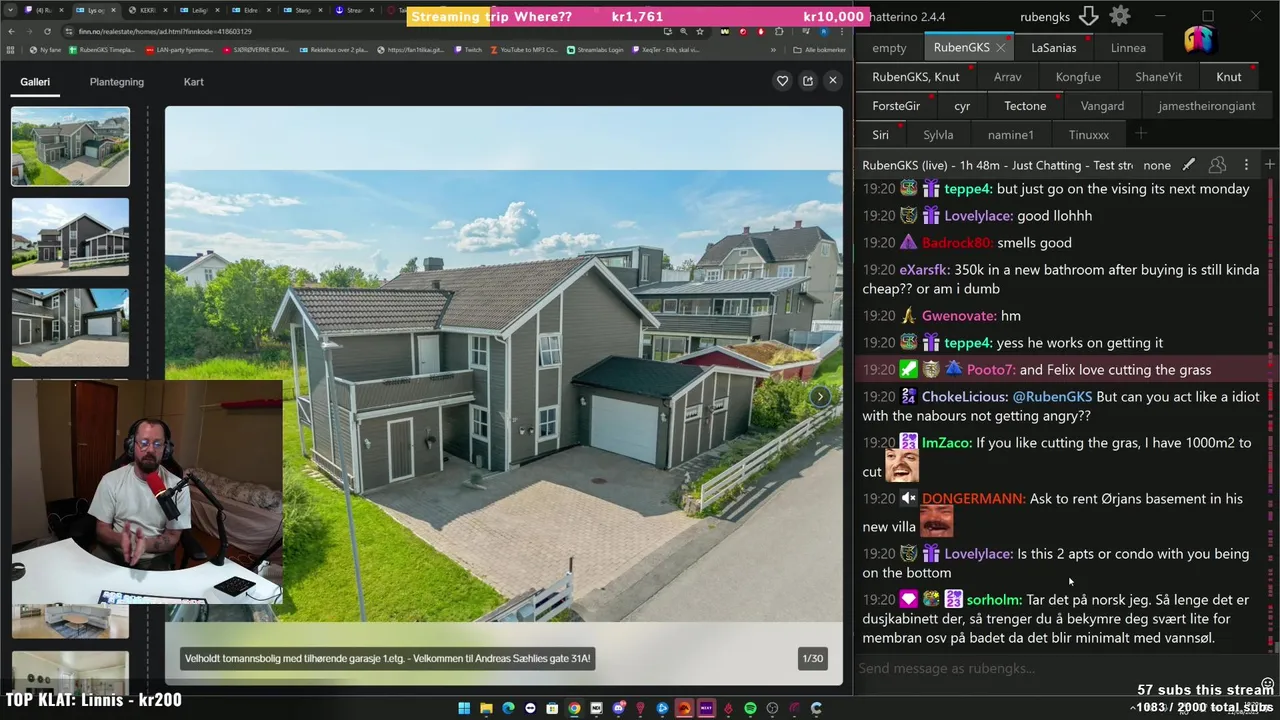Select the first gallery thumbnail
The height and width of the screenshot is (720, 1280).
click(70, 146)
